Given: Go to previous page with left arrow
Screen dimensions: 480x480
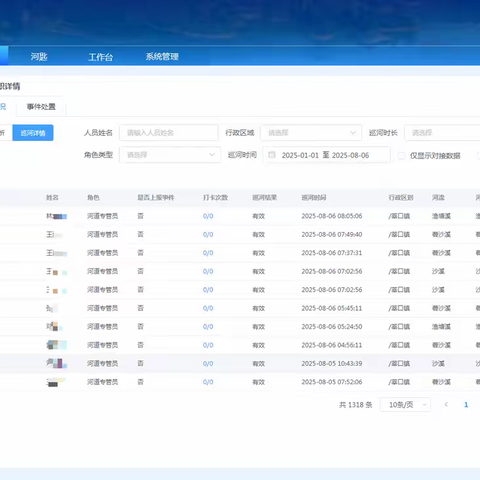Looking at the screenshot, I should 446,404.
